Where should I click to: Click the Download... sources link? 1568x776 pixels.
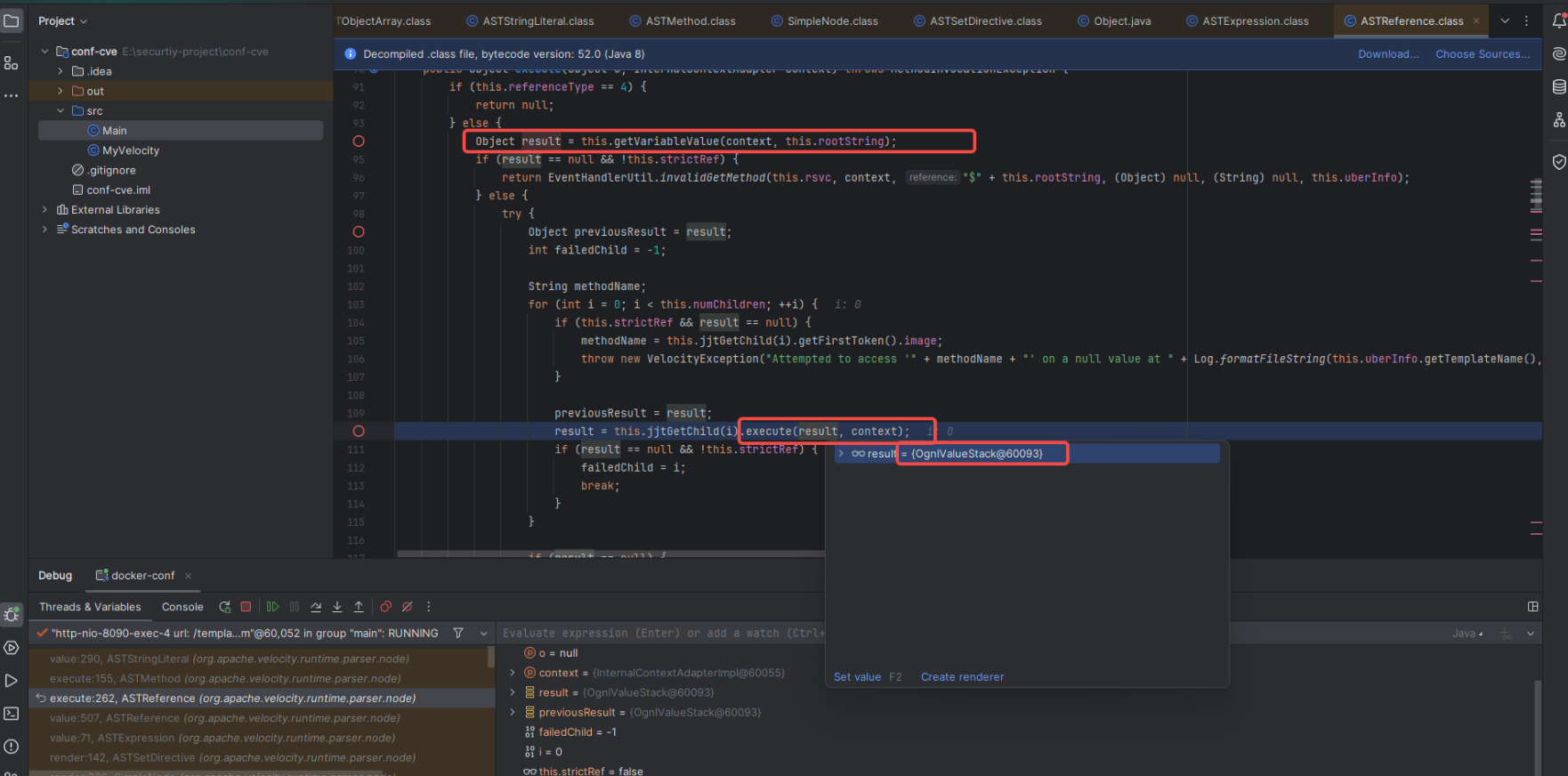(x=1388, y=54)
